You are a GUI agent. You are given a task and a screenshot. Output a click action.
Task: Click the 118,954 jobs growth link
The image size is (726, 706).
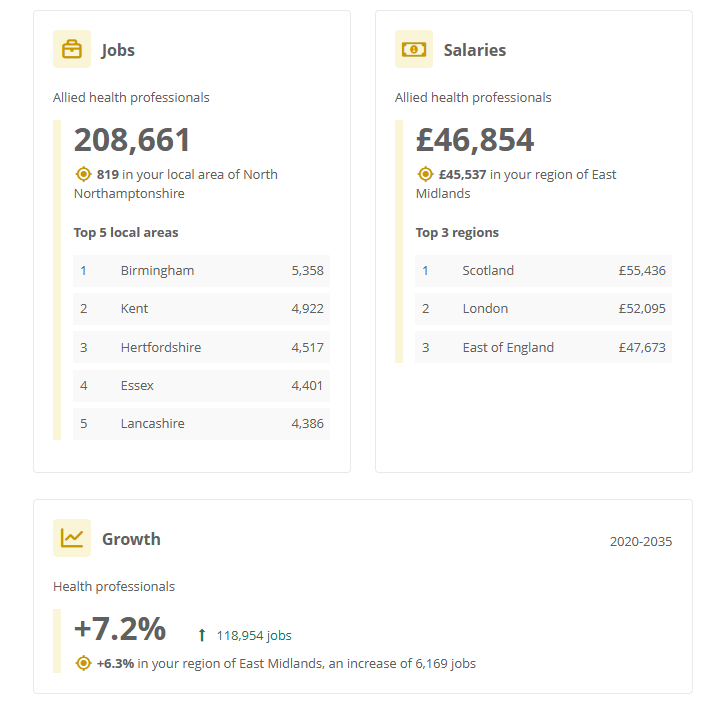click(x=254, y=635)
